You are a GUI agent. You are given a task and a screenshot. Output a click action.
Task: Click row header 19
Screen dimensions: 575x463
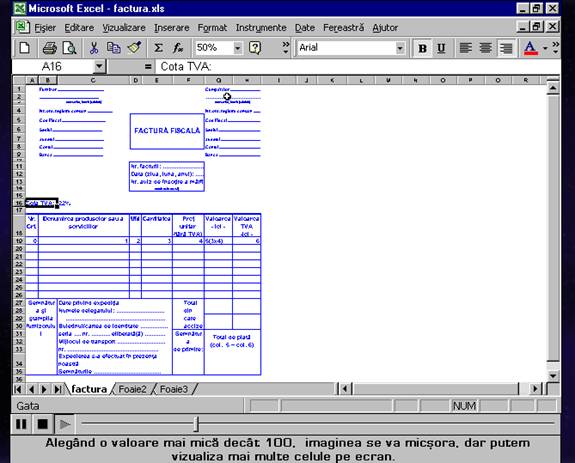click(x=19, y=241)
